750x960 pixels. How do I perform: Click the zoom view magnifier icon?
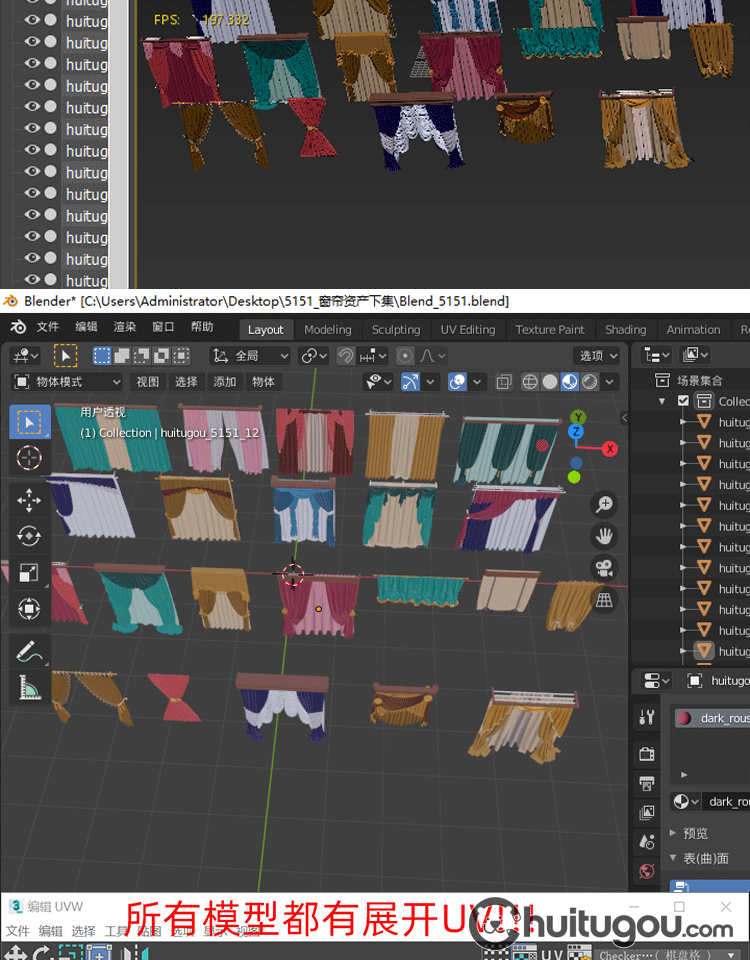(x=604, y=504)
